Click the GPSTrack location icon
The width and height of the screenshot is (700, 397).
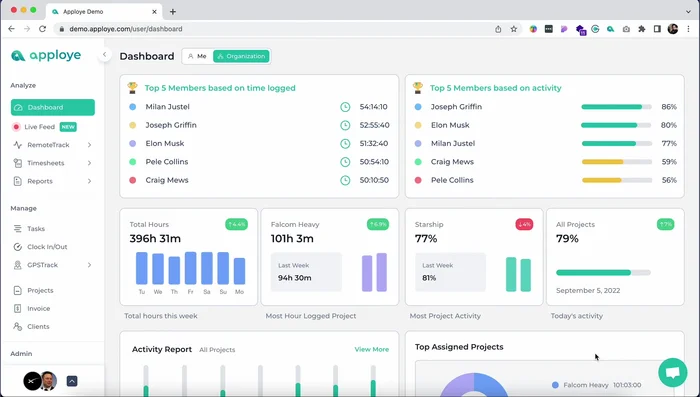[17, 265]
